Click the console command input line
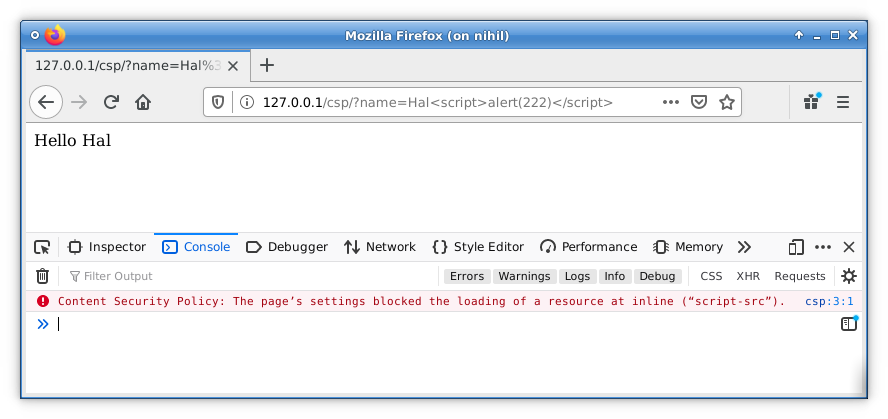The width and height of the screenshot is (888, 419). coord(445,324)
